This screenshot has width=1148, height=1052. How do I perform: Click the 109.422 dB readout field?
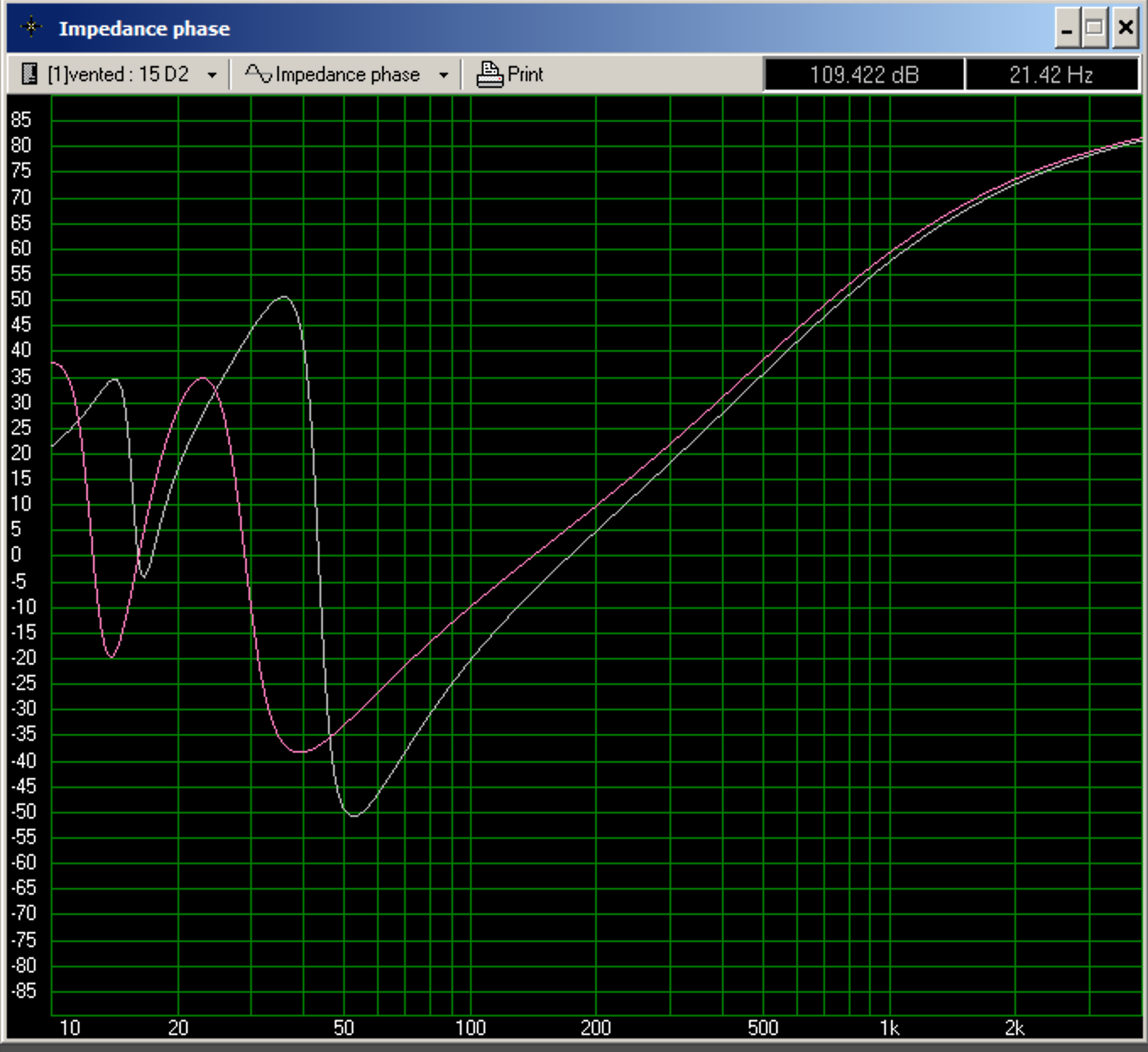[x=864, y=74]
